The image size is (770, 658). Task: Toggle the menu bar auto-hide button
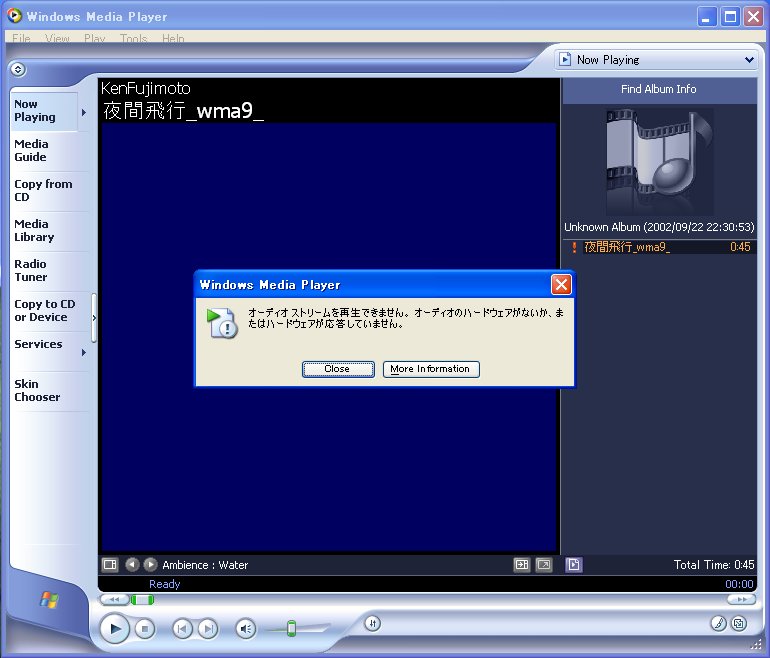click(18, 69)
